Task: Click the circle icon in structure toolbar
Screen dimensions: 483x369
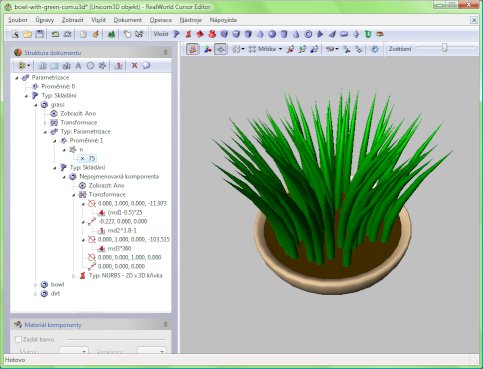Action: 90,66
